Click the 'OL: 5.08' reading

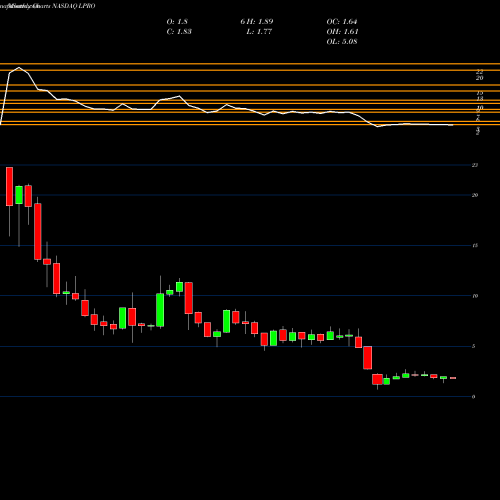pos(342,42)
